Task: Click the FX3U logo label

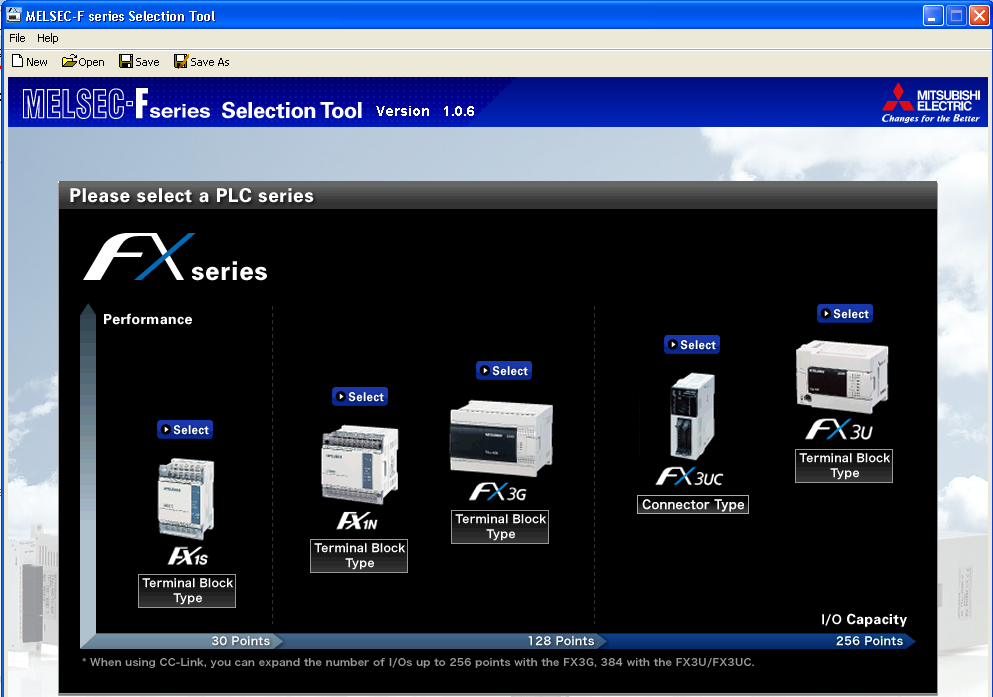Action: point(839,430)
